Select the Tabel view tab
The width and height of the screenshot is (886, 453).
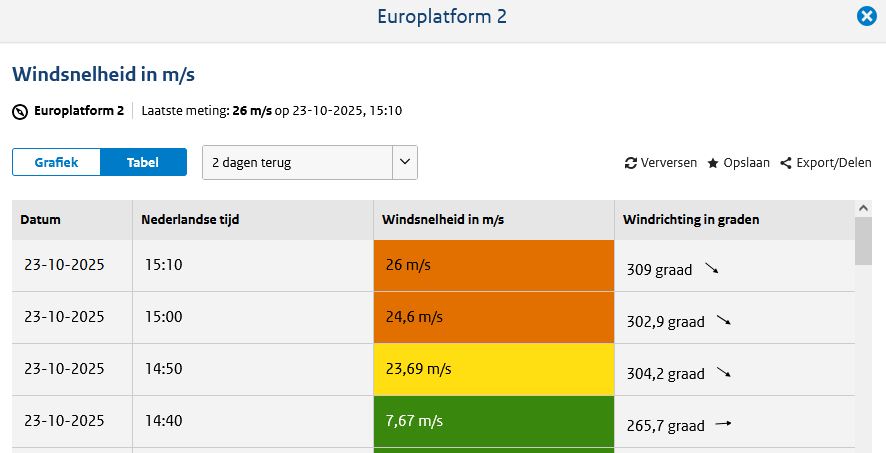[143, 162]
